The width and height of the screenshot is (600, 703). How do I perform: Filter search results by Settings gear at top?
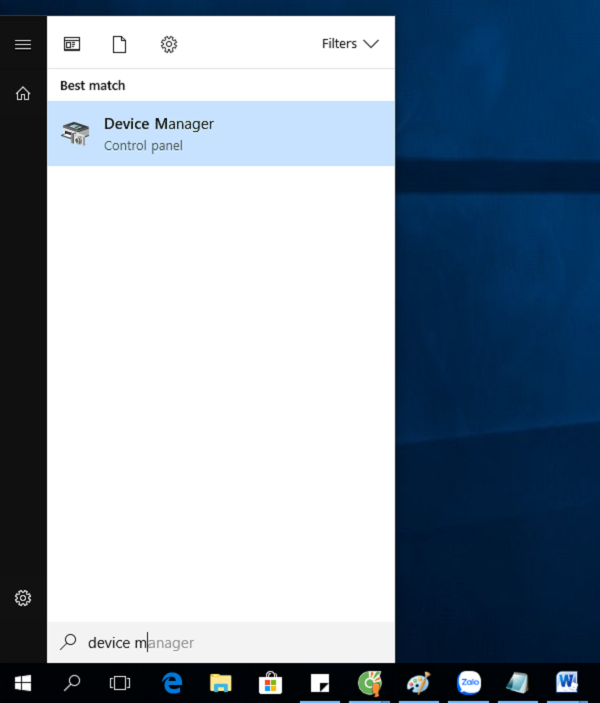169,44
